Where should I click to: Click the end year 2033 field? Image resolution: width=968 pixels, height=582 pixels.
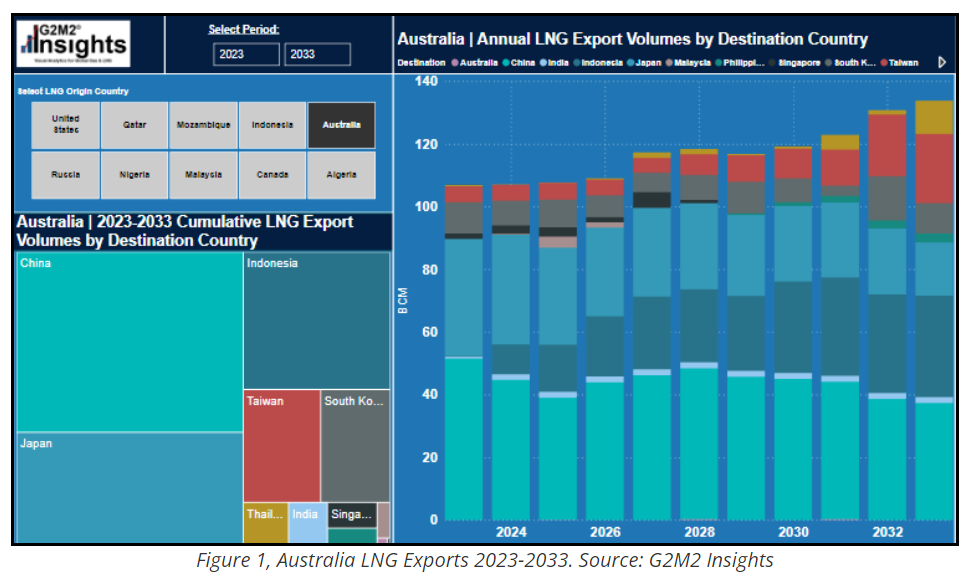(317, 55)
